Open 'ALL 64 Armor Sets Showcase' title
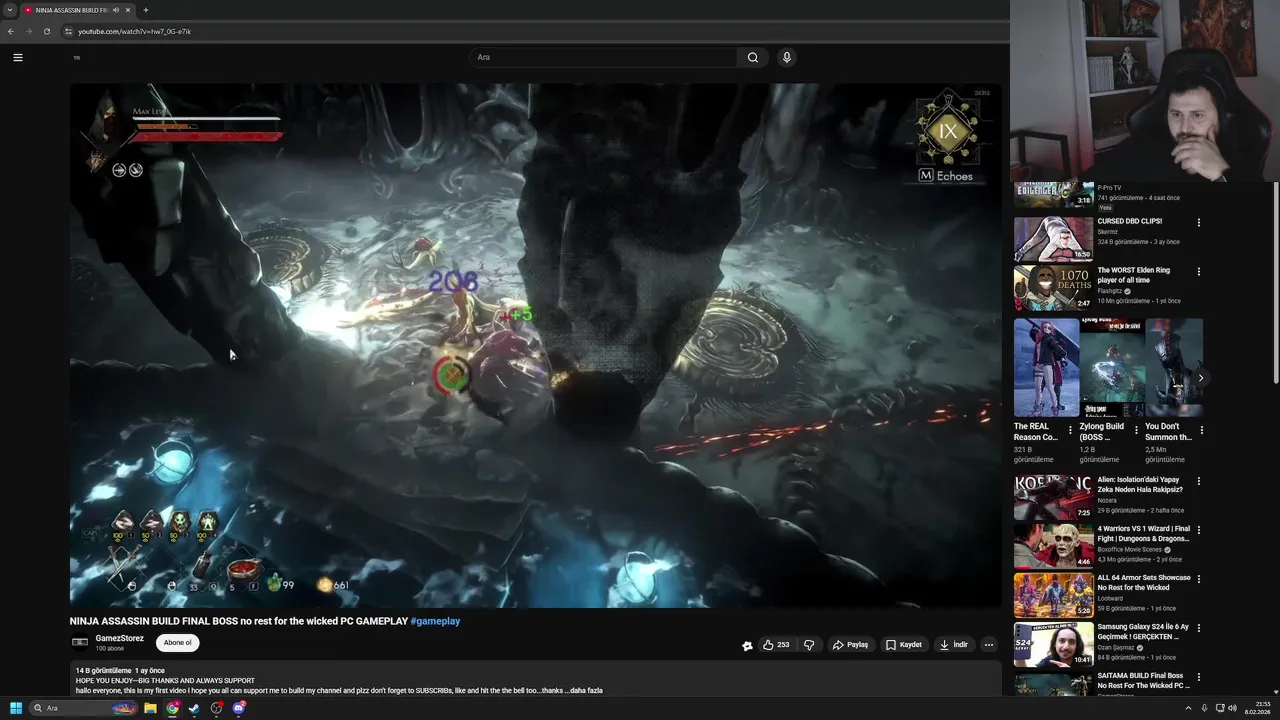This screenshot has width=1280, height=720. (x=1143, y=583)
